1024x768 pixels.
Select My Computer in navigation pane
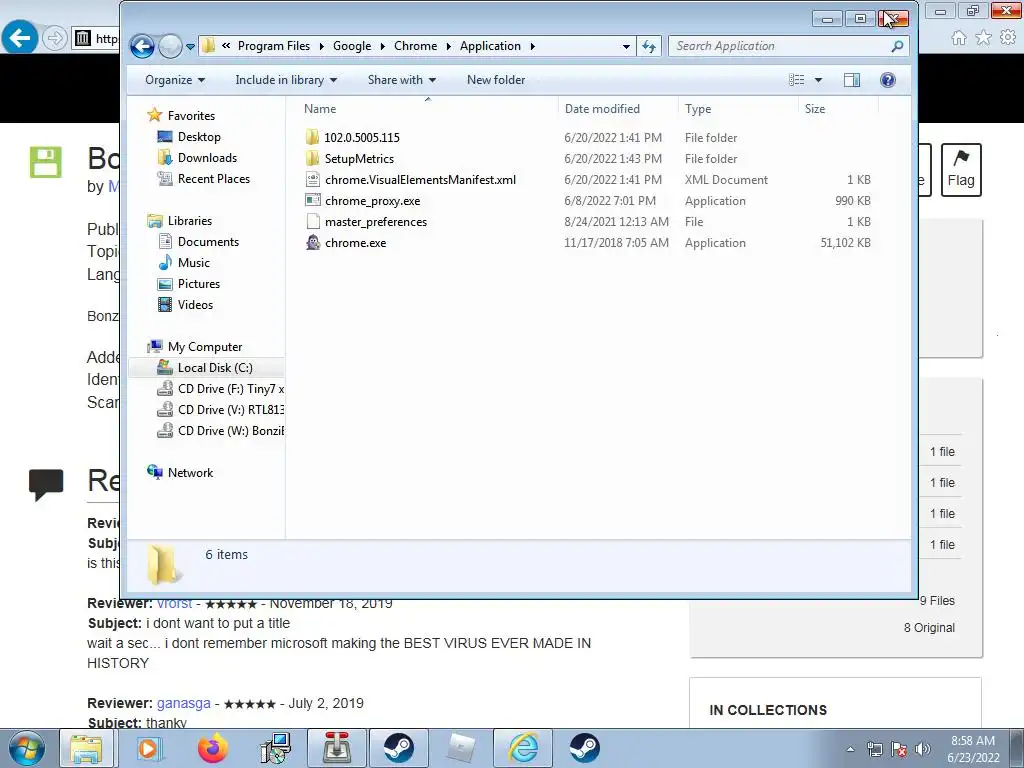point(204,347)
